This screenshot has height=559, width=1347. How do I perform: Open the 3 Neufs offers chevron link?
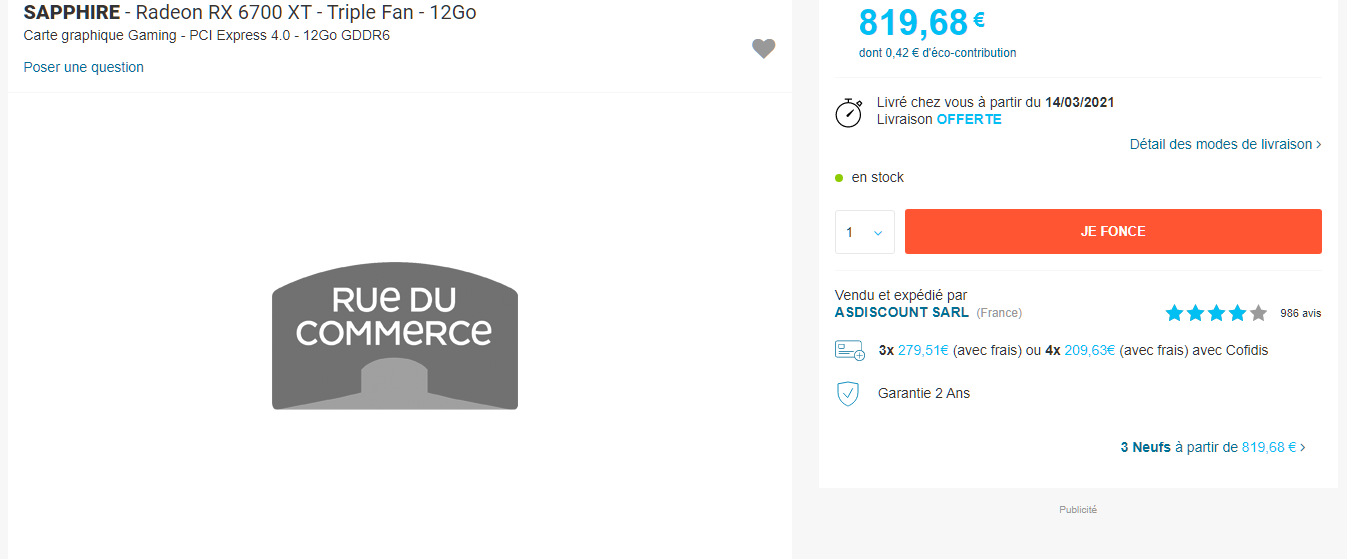tap(1212, 447)
